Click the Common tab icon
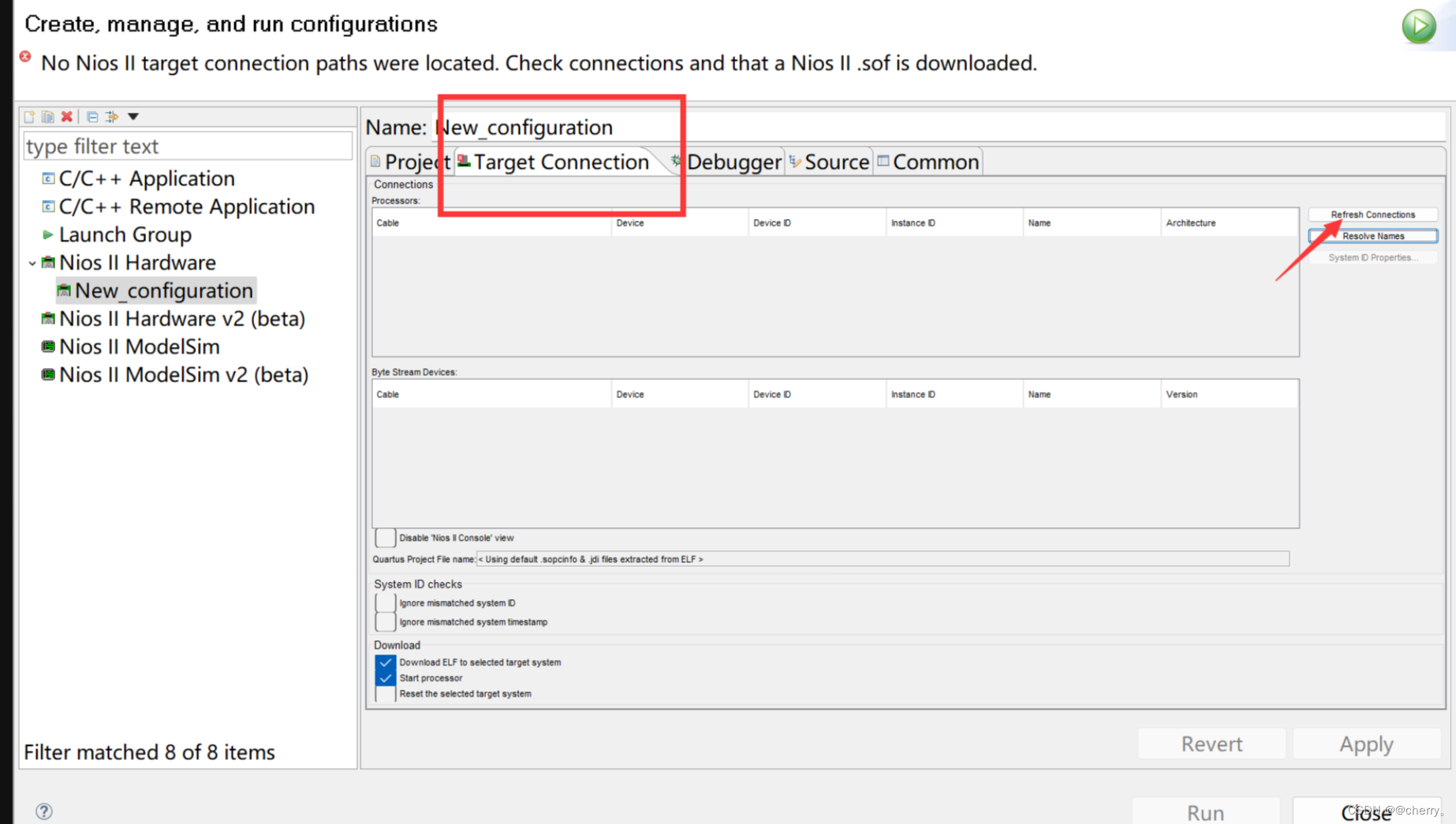 pos(883,161)
